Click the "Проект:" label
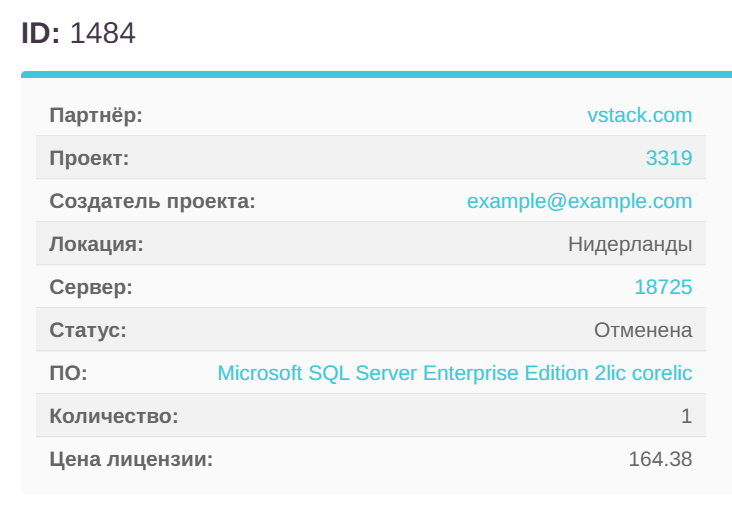Image resolution: width=732 pixels, height=510 pixels. point(89,158)
